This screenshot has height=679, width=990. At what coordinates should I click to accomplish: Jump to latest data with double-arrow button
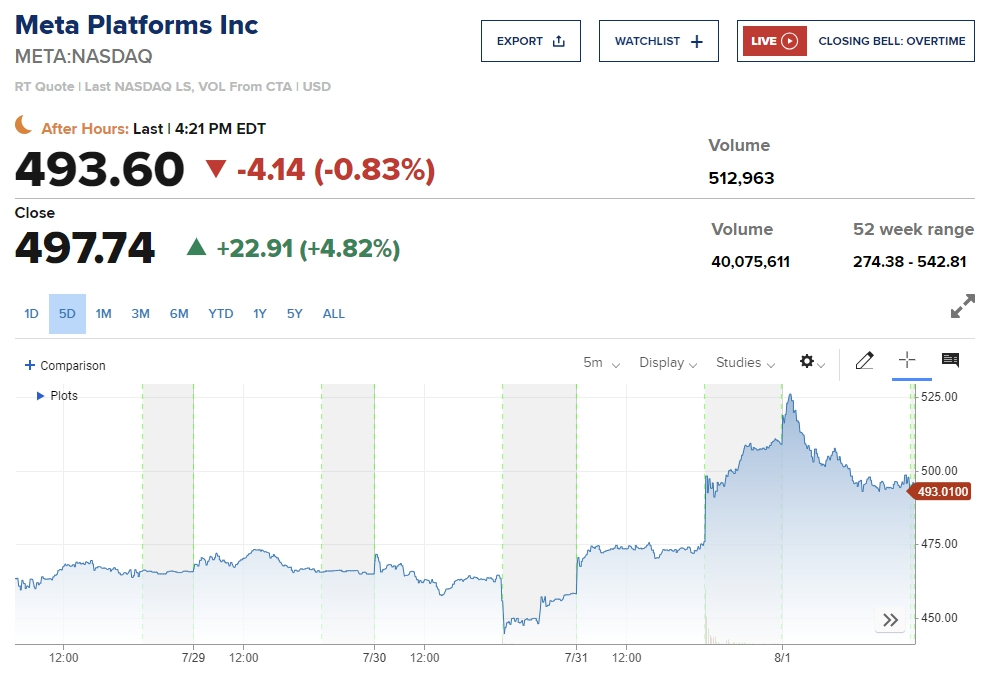point(890,620)
